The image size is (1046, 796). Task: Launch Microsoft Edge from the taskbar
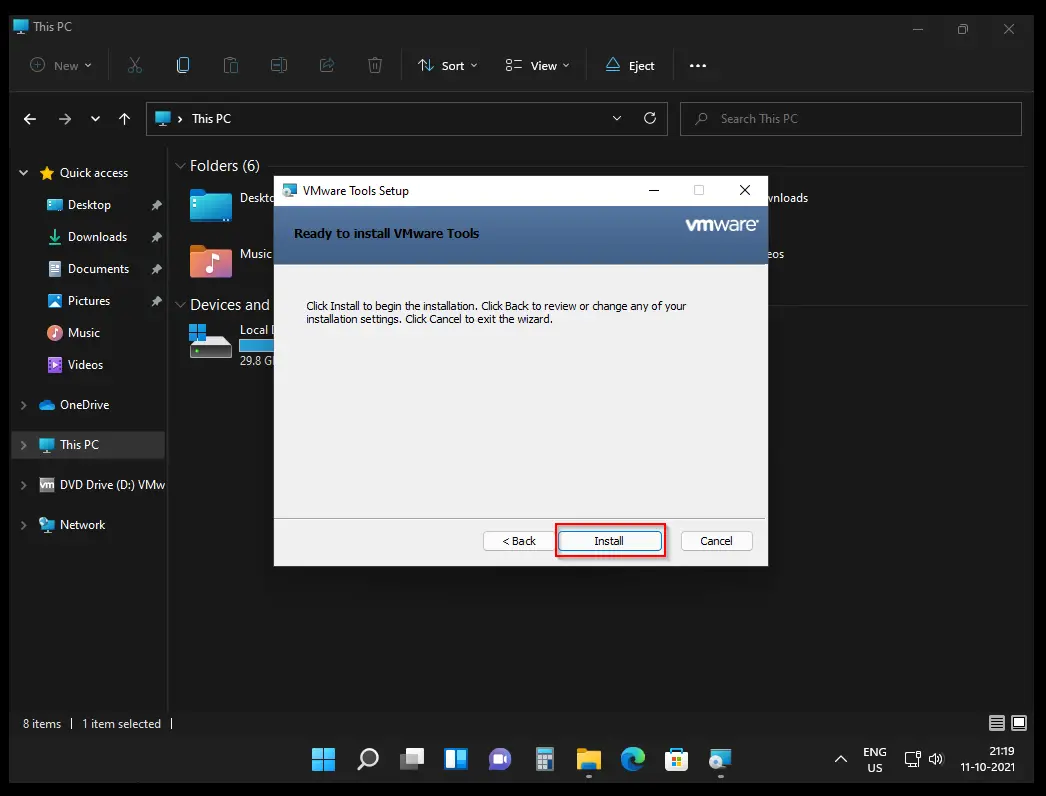[632, 759]
